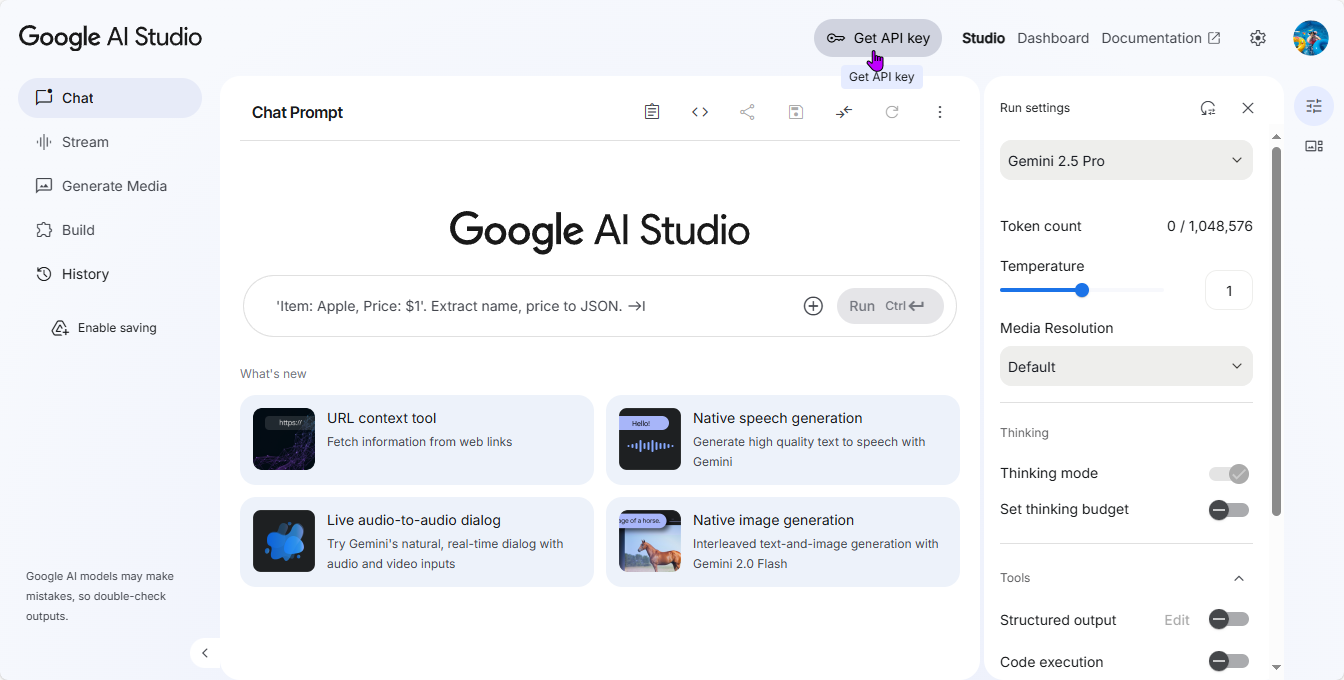Open the URL context tool card
This screenshot has height=680, width=1344.
point(417,439)
